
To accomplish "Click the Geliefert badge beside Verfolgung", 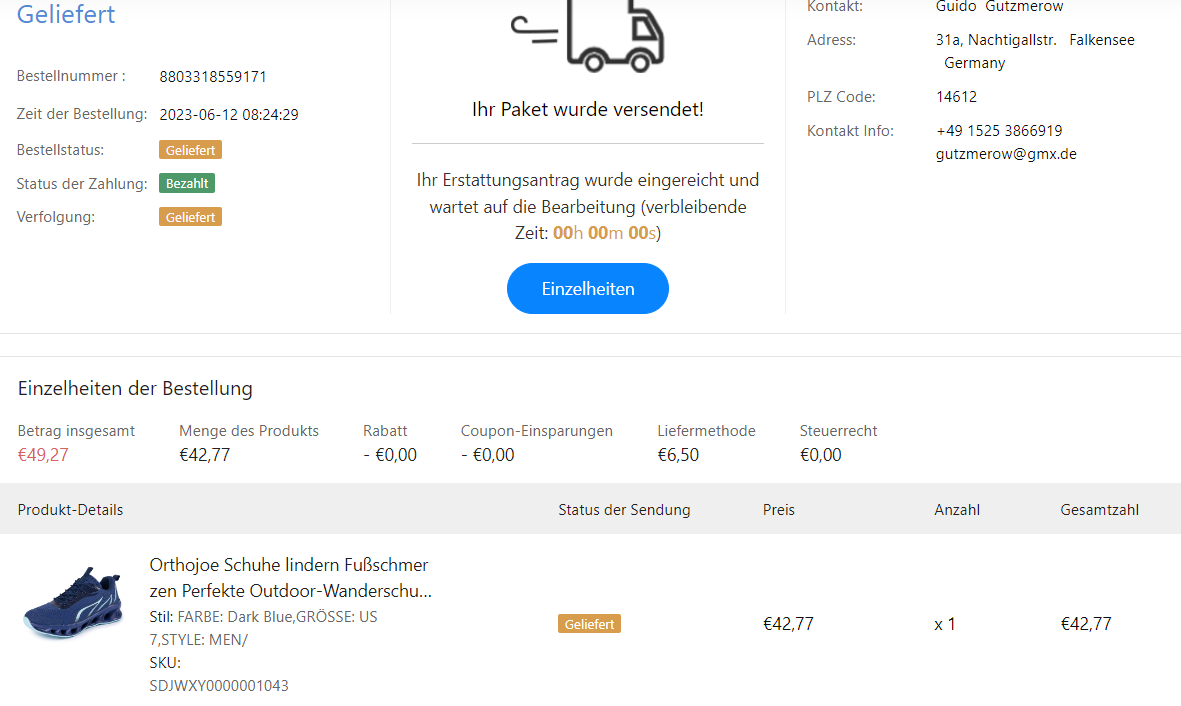I will (x=190, y=217).
